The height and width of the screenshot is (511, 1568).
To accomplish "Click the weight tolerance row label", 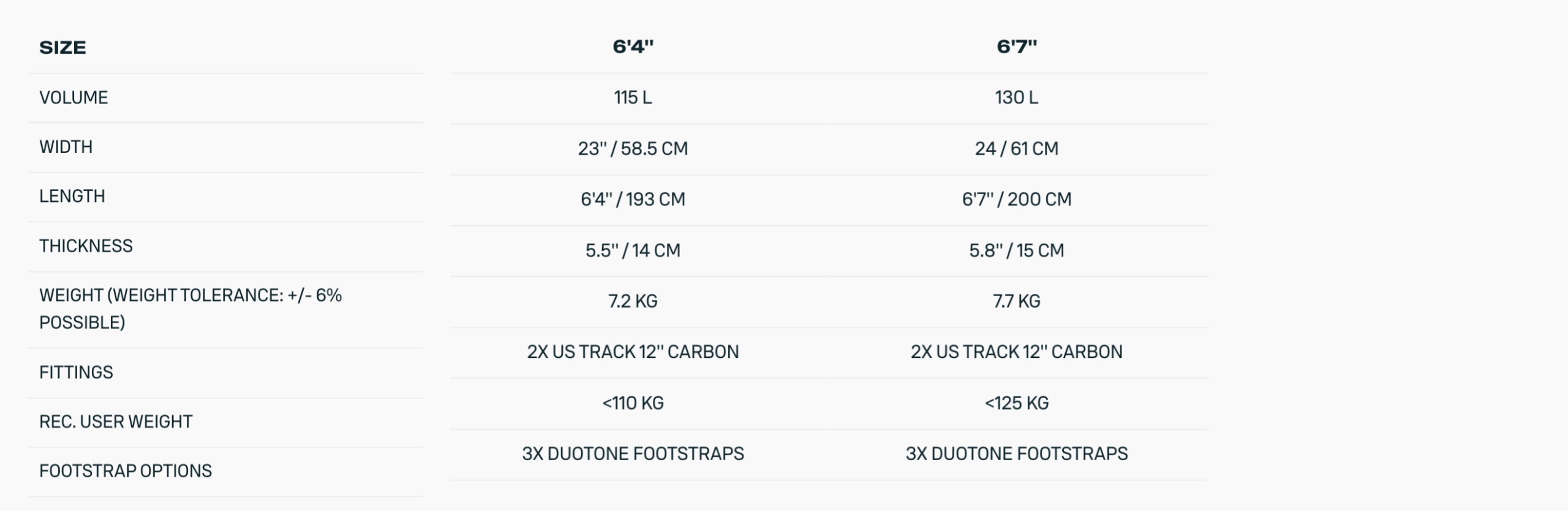I will coord(190,308).
